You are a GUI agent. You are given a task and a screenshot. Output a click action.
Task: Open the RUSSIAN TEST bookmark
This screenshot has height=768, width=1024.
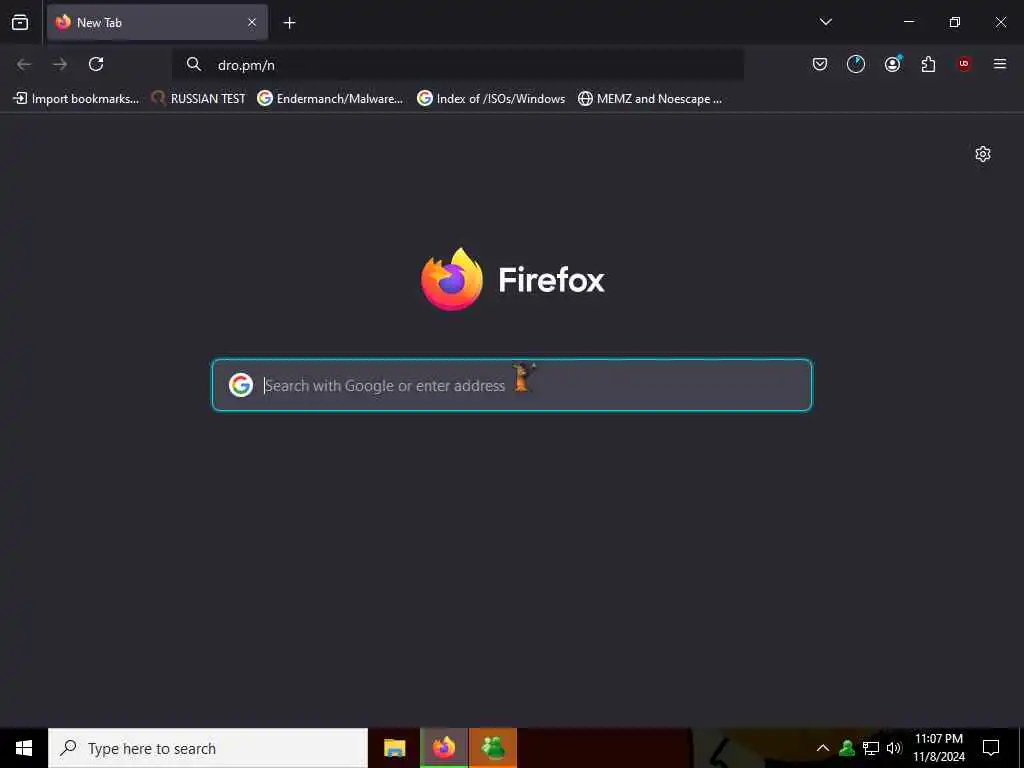click(199, 99)
